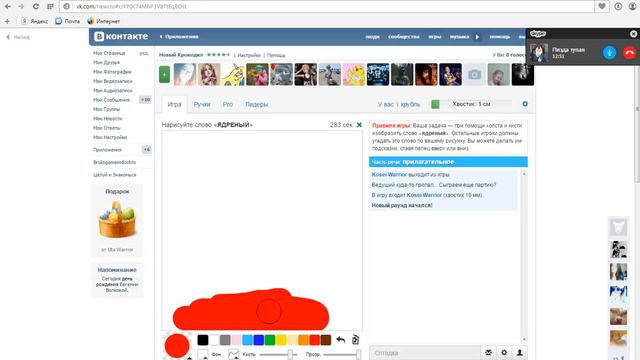Add new bookmark with plus icon

tap(7, 21)
